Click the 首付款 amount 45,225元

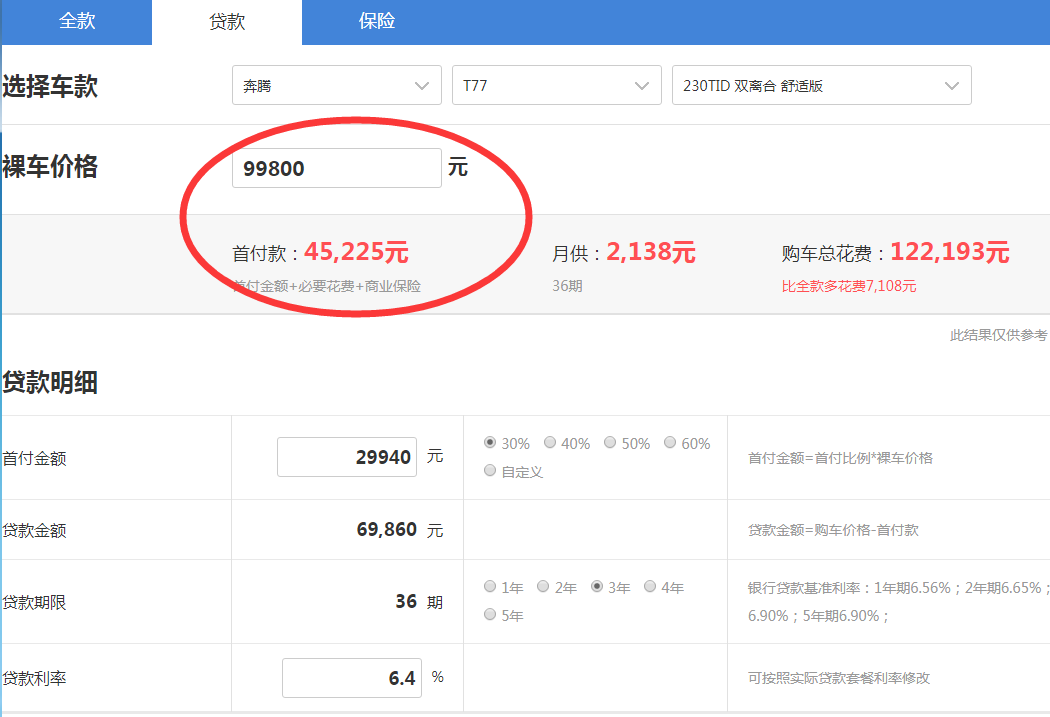356,252
